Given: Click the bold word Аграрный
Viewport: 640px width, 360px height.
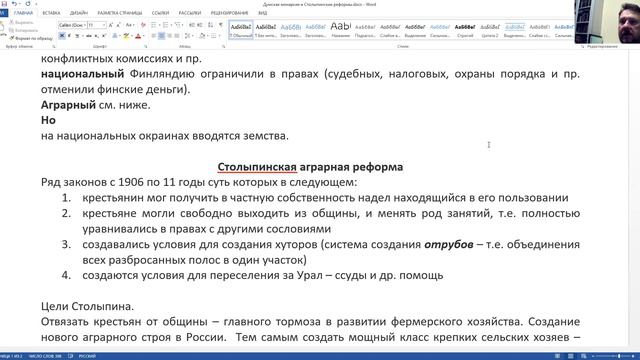Looking at the screenshot, I should pyautogui.click(x=68, y=105).
